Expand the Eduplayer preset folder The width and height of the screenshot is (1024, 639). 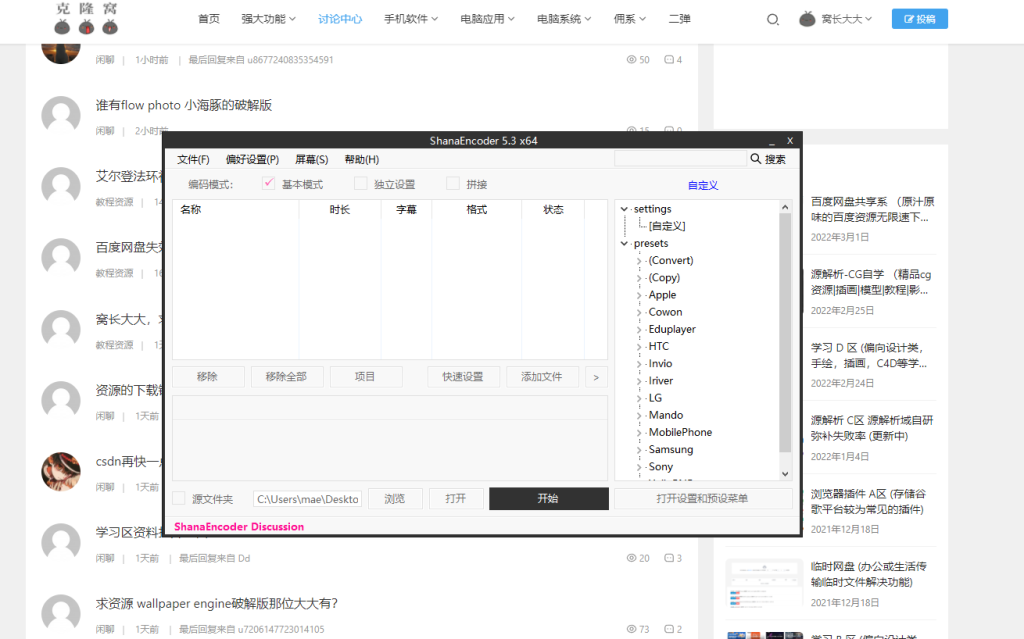(x=639, y=329)
